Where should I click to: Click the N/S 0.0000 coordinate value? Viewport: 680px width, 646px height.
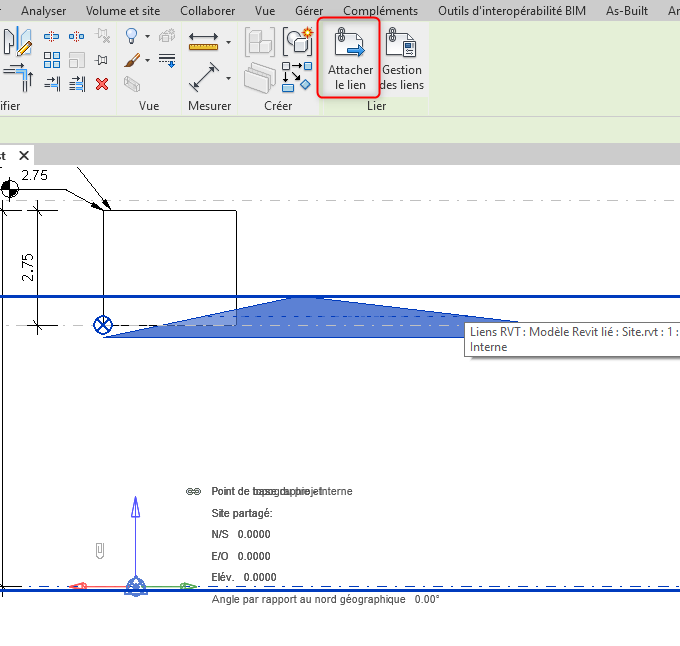point(254,535)
